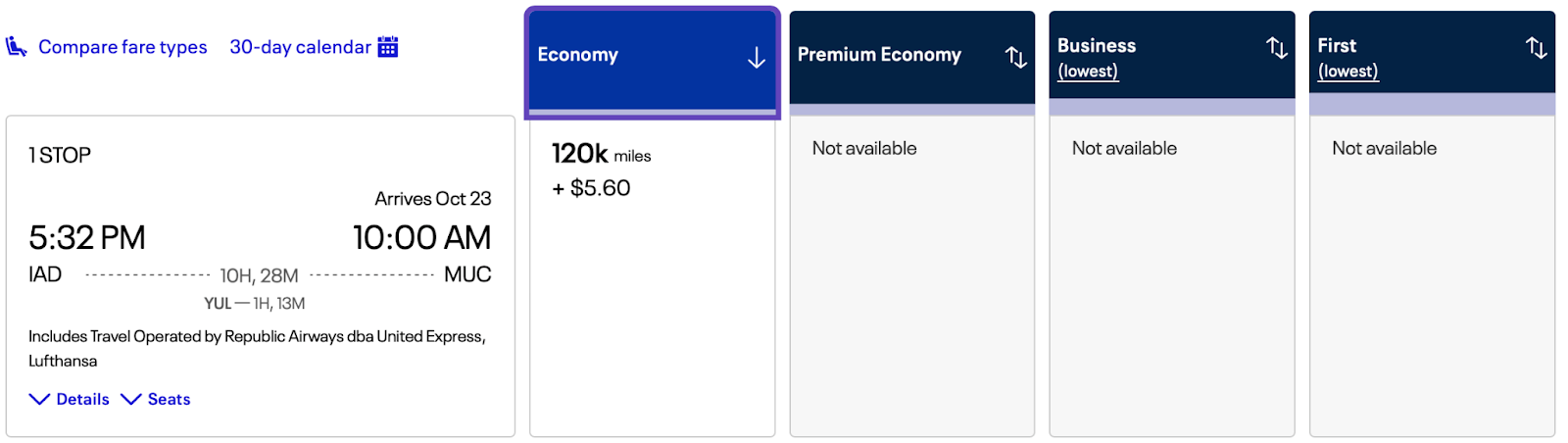Image resolution: width=1568 pixels, height=443 pixels.
Task: Show flight Details text link
Action: (82, 399)
